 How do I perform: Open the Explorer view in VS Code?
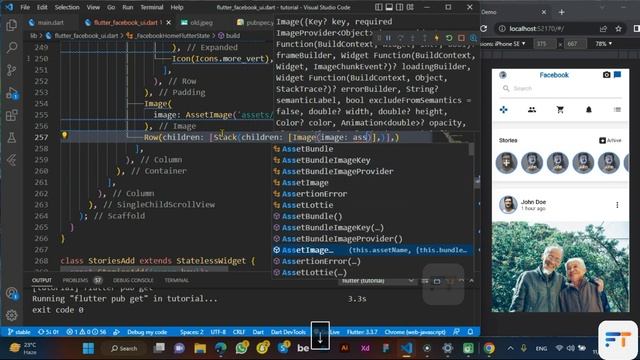click(11, 25)
